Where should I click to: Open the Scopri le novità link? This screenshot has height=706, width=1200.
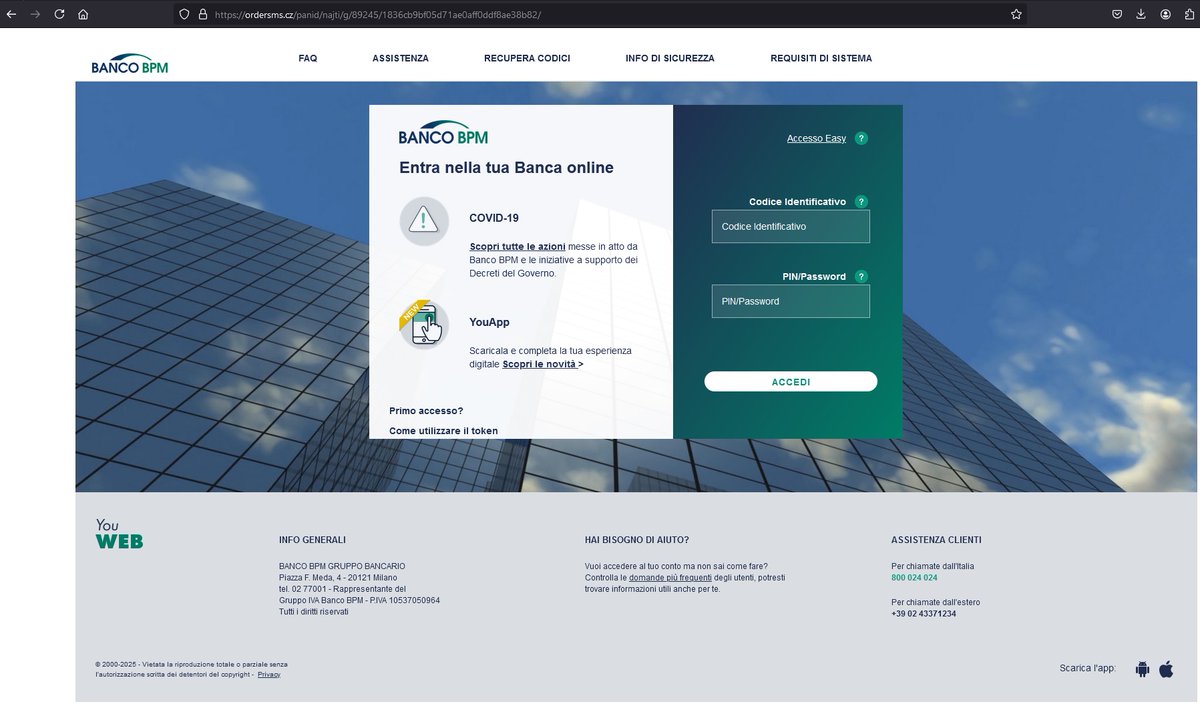click(x=542, y=364)
